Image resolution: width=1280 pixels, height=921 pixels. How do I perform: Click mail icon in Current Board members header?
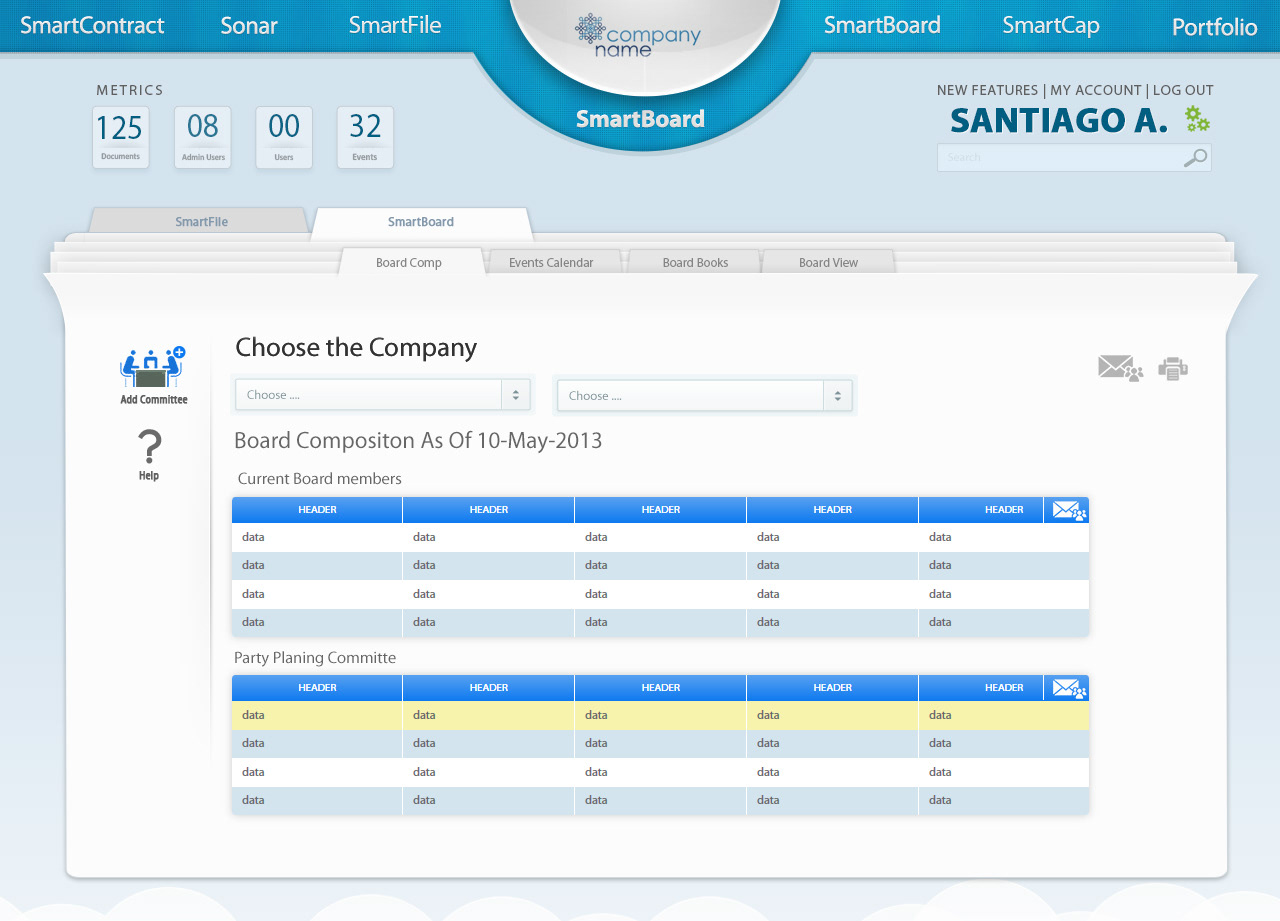pyautogui.click(x=1069, y=510)
